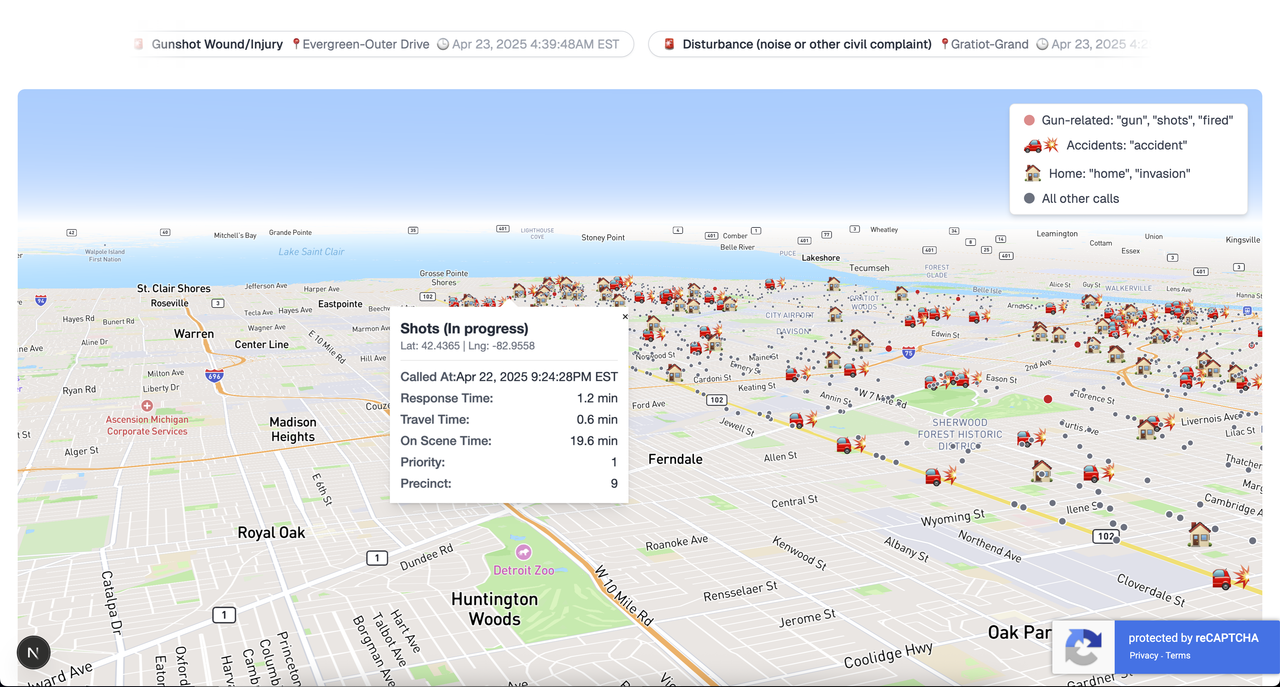This screenshot has height=687, width=1280.
Task: Click the On Scene Time 19.6 min value
Action: click(x=593, y=441)
